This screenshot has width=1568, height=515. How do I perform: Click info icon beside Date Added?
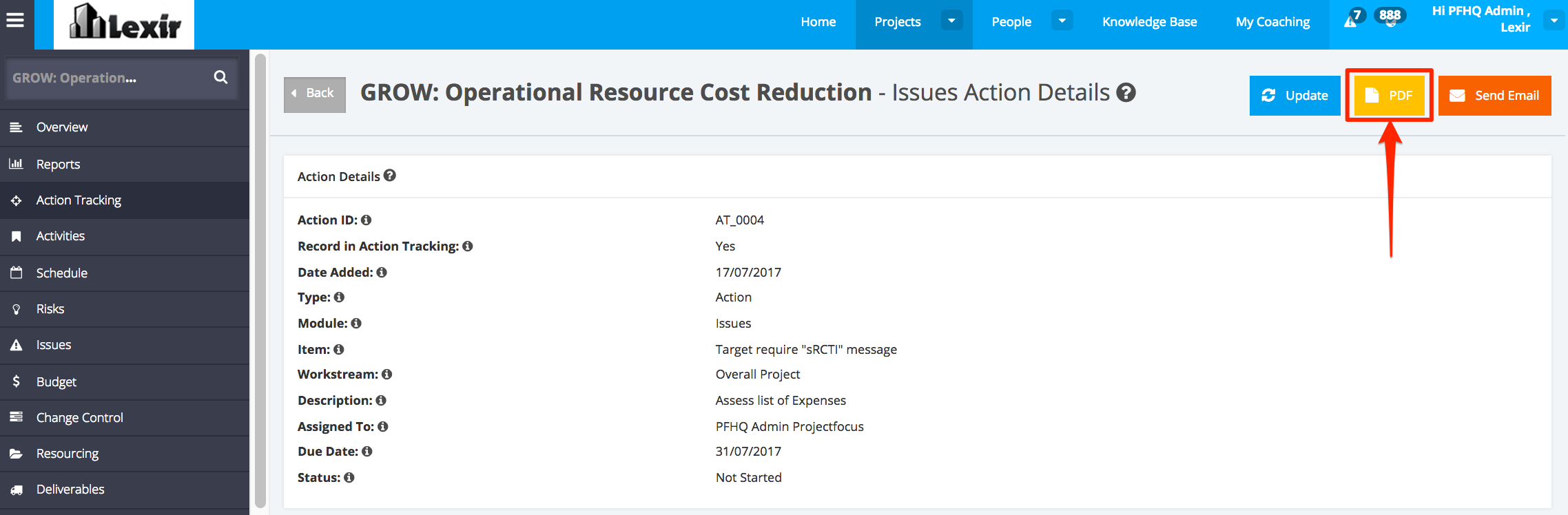pos(382,273)
